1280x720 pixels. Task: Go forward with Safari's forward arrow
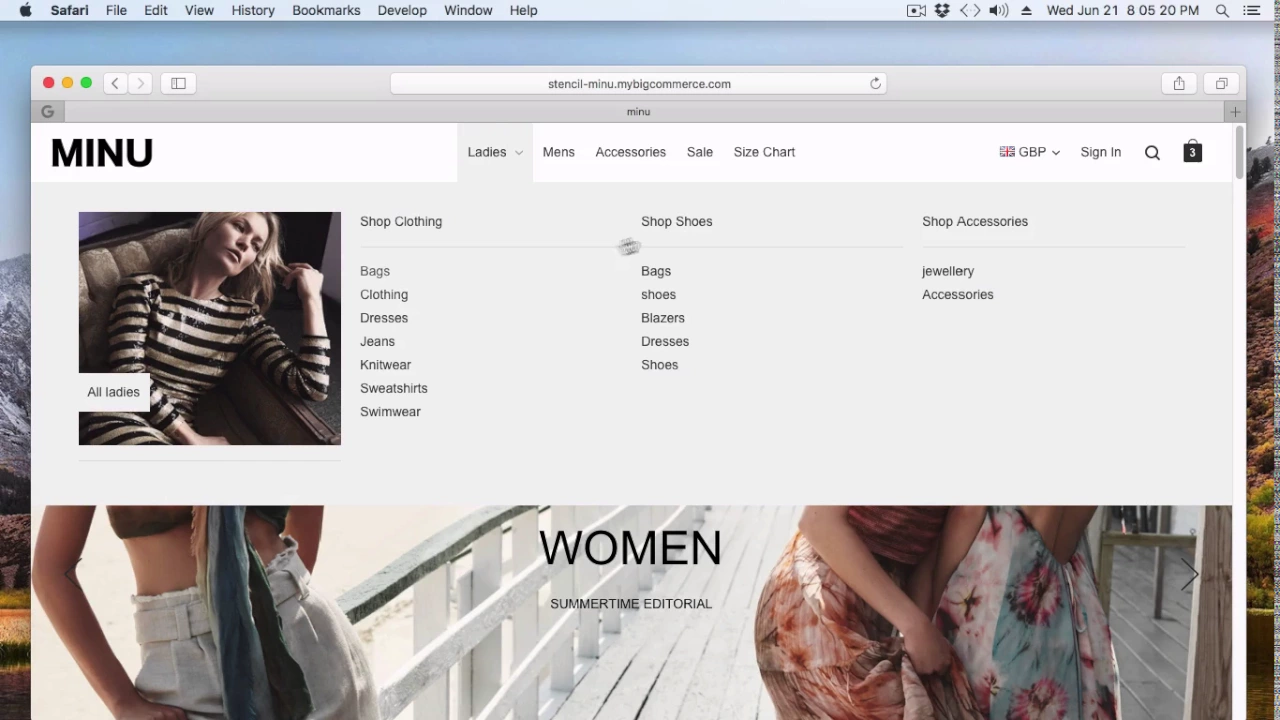point(141,84)
